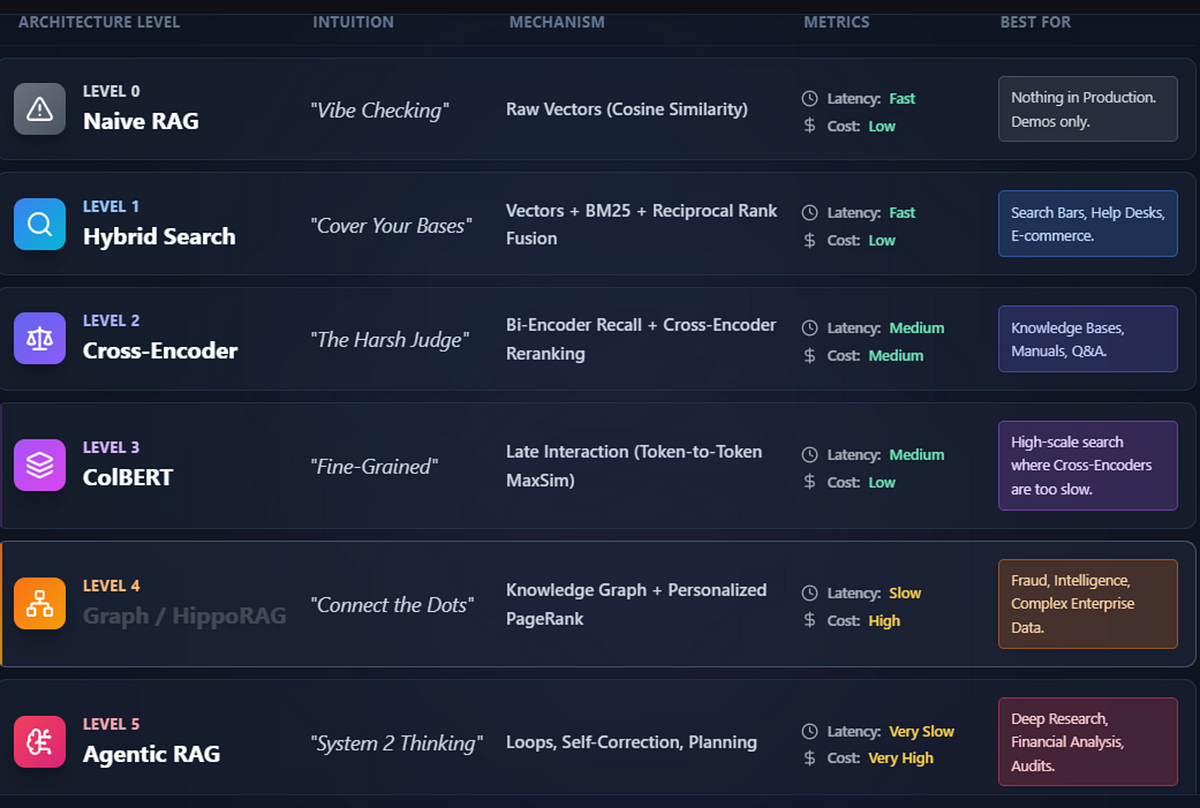Select the Hybrid Search title
The width and height of the screenshot is (1200, 808).
click(x=159, y=237)
